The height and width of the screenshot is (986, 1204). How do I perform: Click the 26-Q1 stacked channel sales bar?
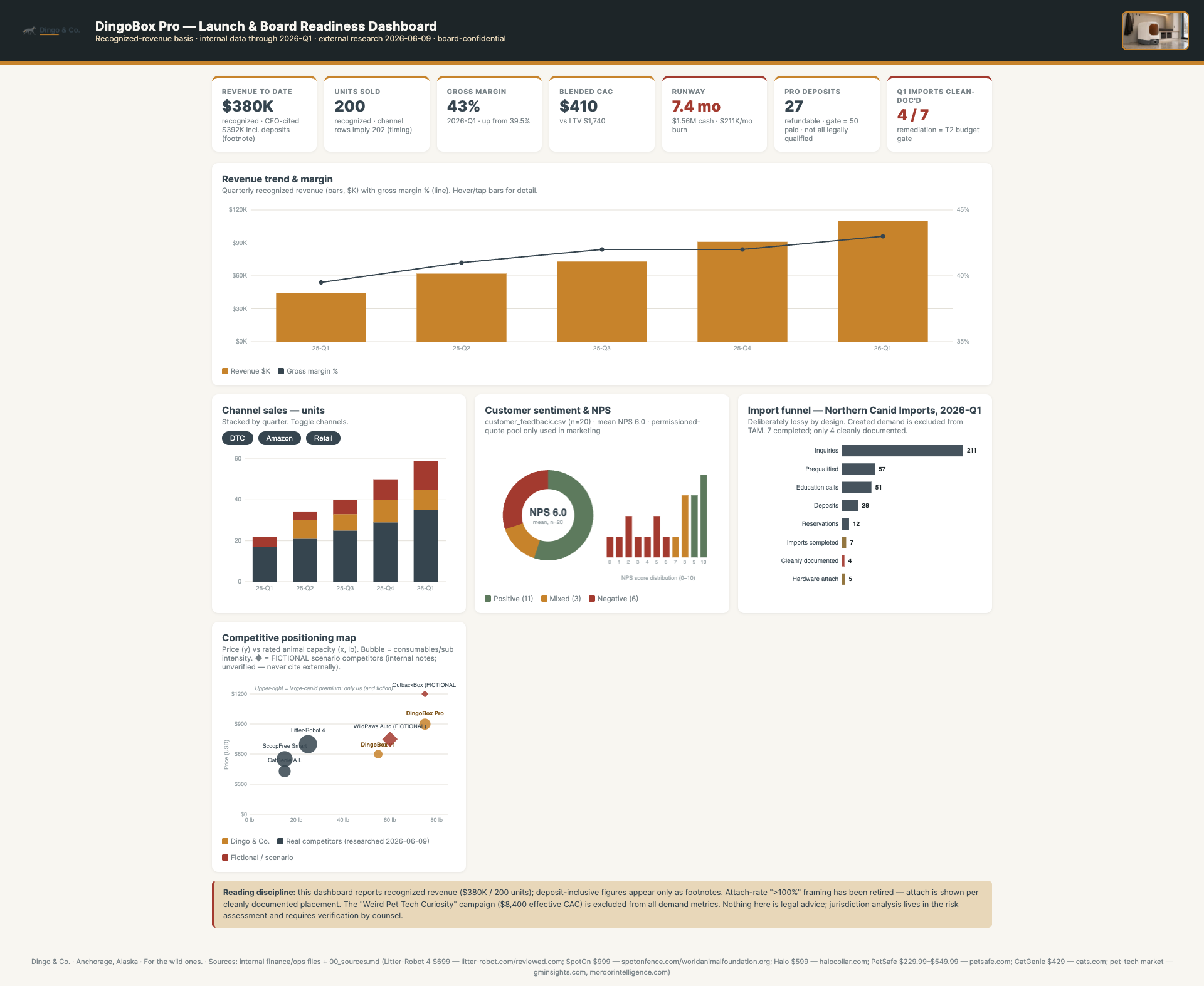coord(426,521)
